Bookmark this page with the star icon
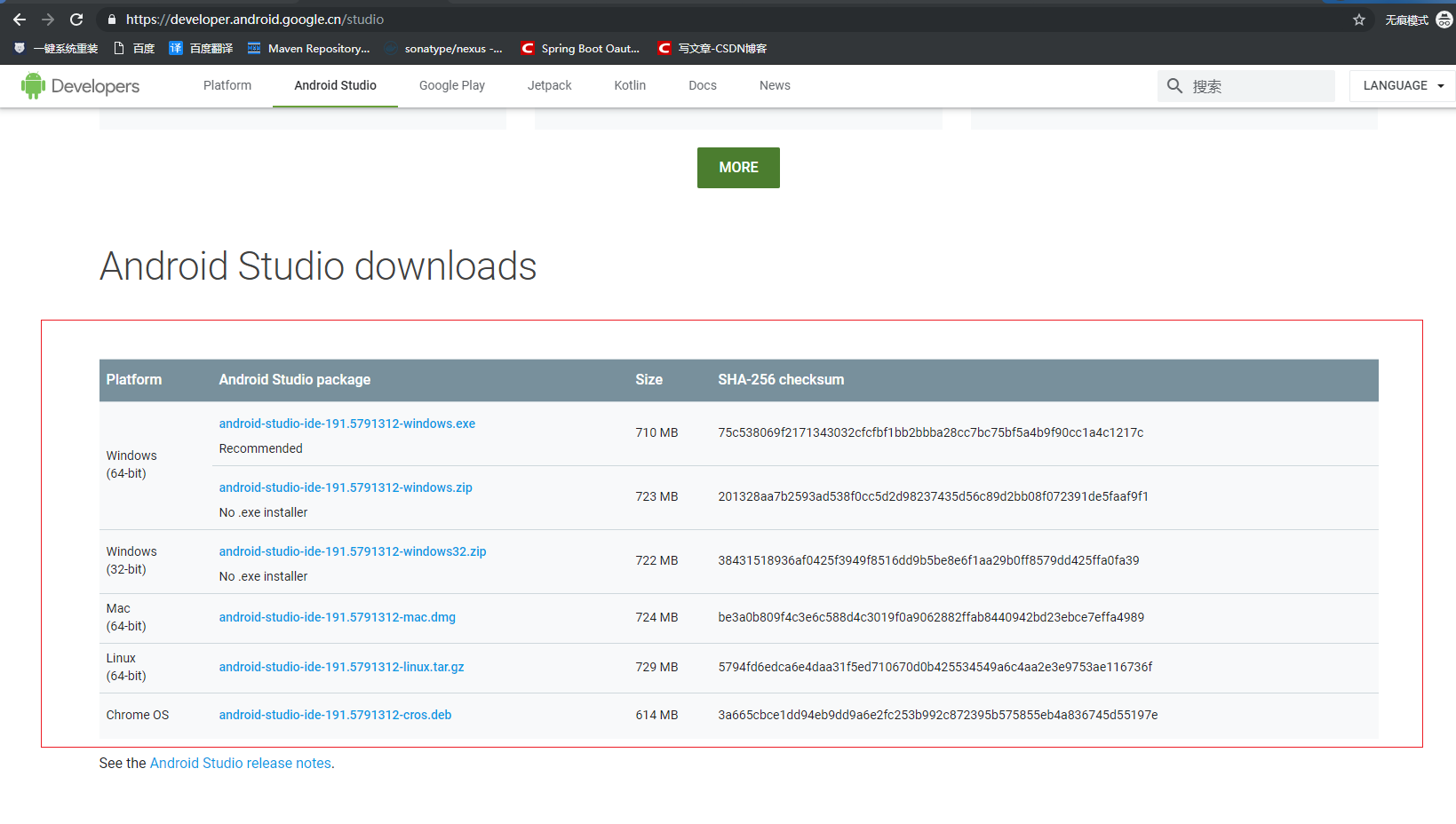The height and width of the screenshot is (824, 1456). pos(1359,20)
